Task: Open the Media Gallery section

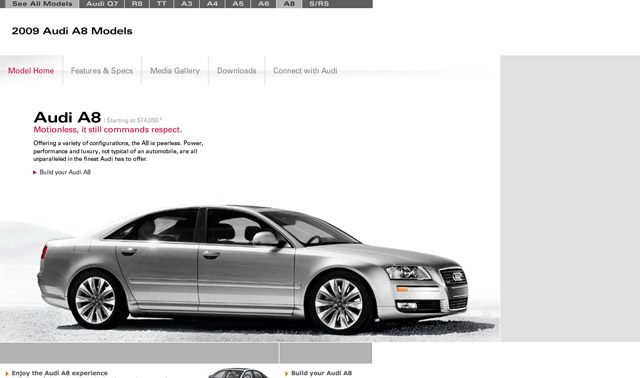Action: [x=175, y=71]
